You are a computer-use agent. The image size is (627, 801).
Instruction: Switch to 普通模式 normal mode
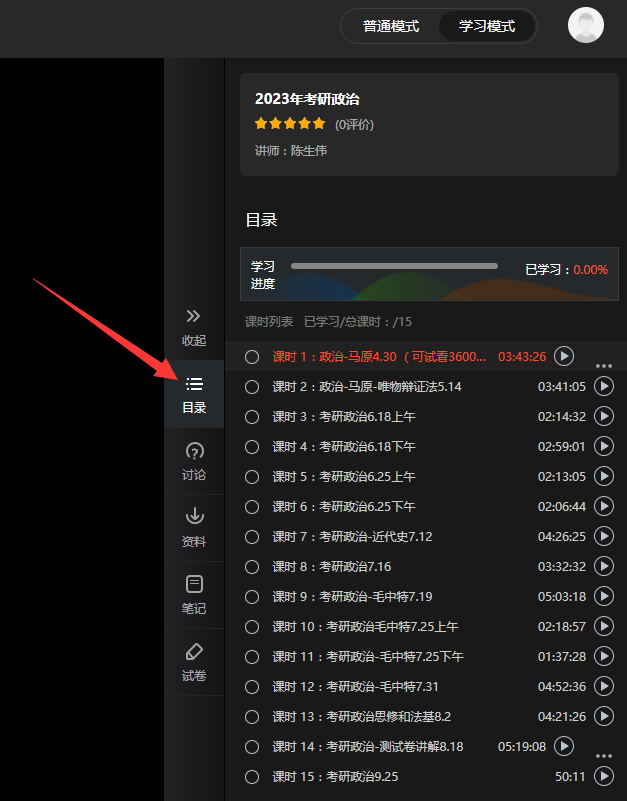(x=391, y=26)
